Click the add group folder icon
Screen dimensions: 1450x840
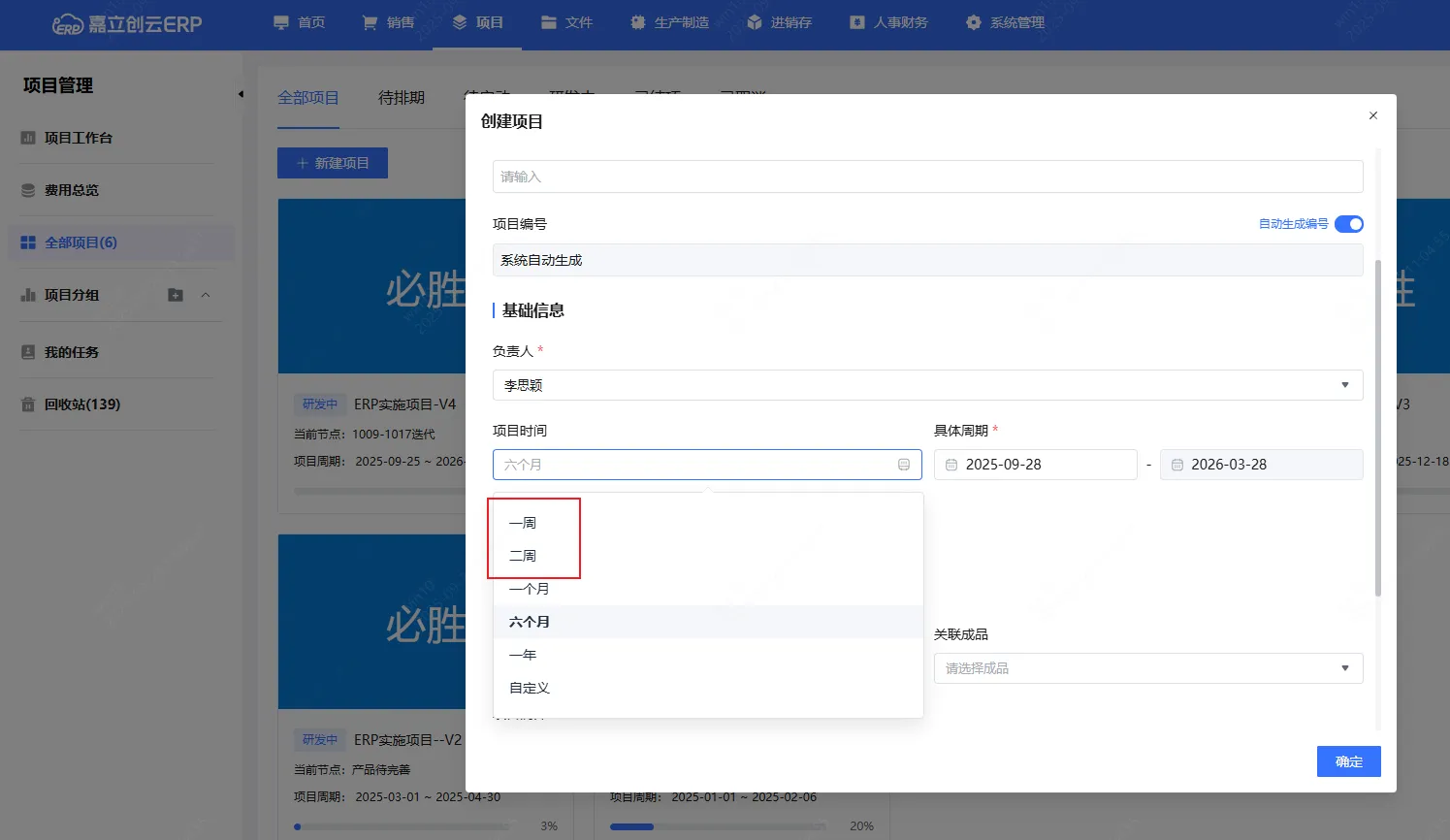point(176,295)
